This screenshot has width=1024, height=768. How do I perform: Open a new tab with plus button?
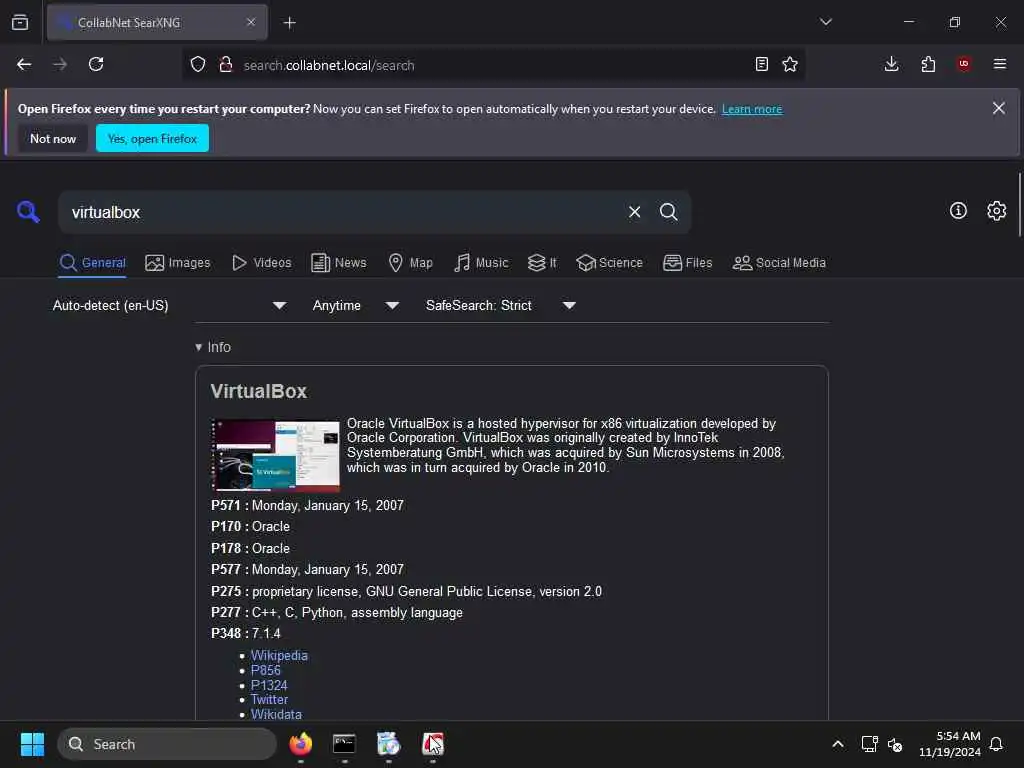pos(289,23)
